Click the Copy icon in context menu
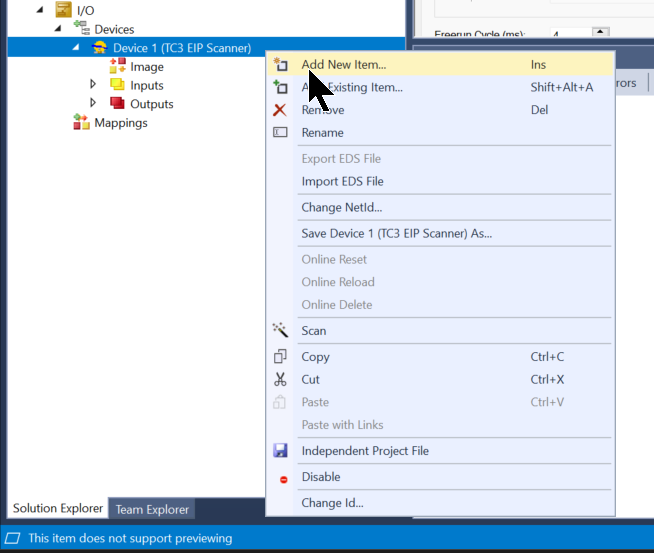 click(x=281, y=357)
